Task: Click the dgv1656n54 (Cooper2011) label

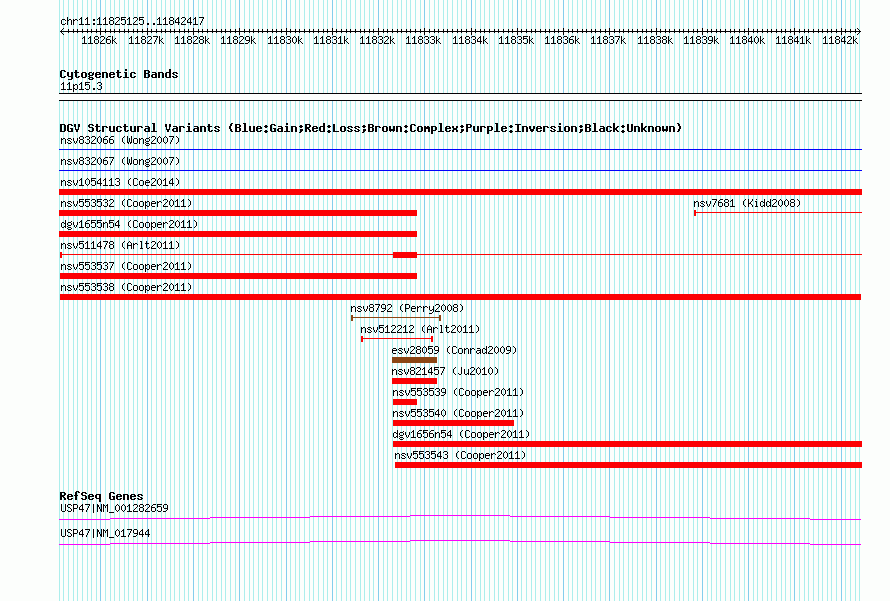Action: click(461, 434)
